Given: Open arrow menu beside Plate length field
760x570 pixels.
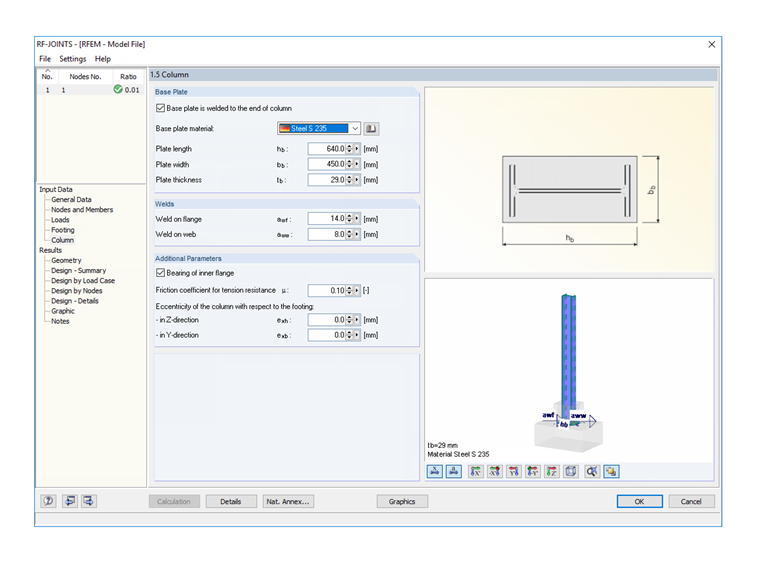Looking at the screenshot, I should tap(358, 149).
